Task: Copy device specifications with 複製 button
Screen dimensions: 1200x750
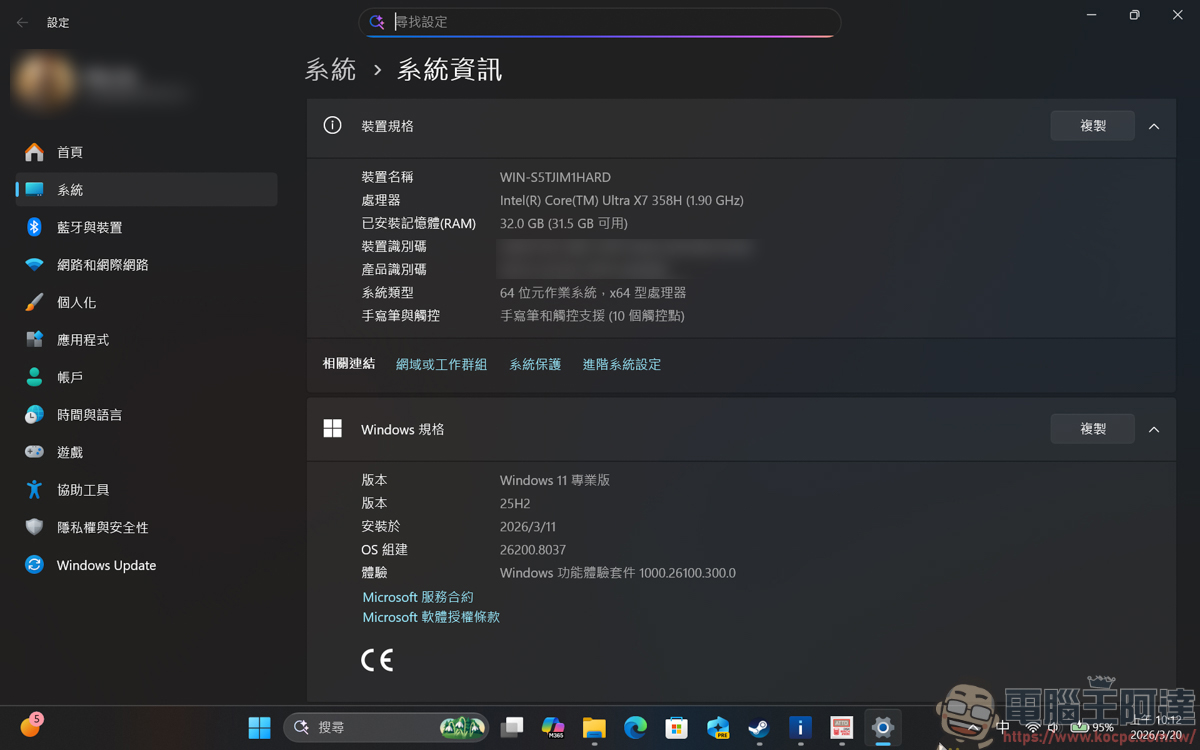Action: [x=1092, y=126]
